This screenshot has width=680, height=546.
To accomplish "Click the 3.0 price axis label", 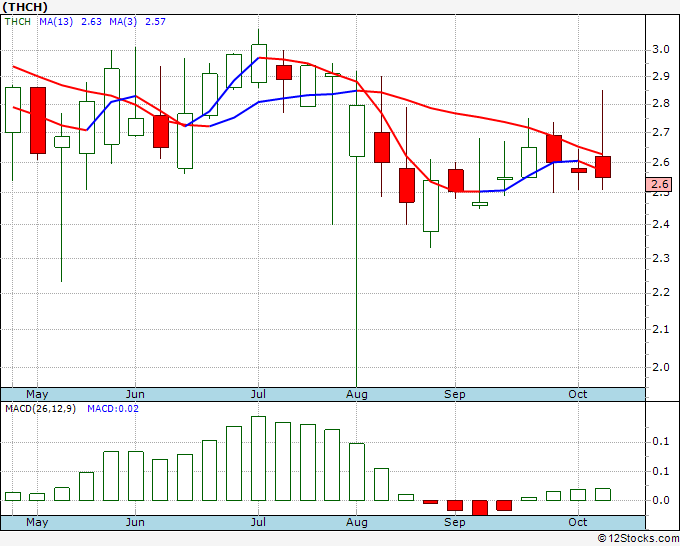I will (x=660, y=49).
